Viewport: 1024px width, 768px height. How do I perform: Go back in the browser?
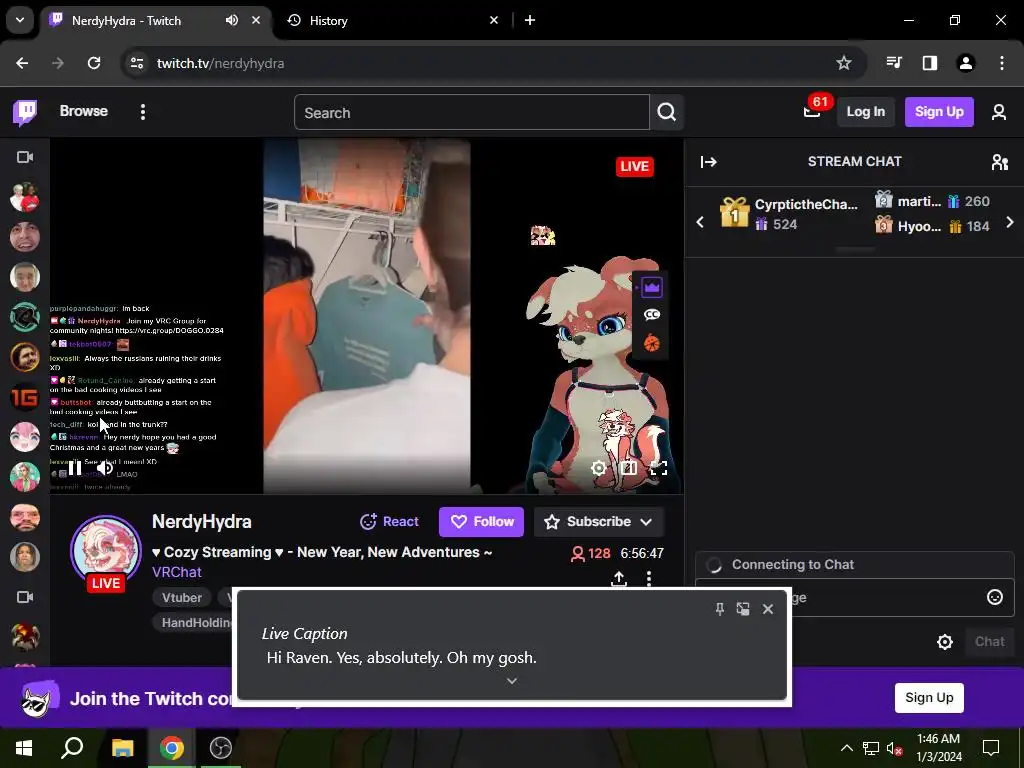click(x=22, y=63)
